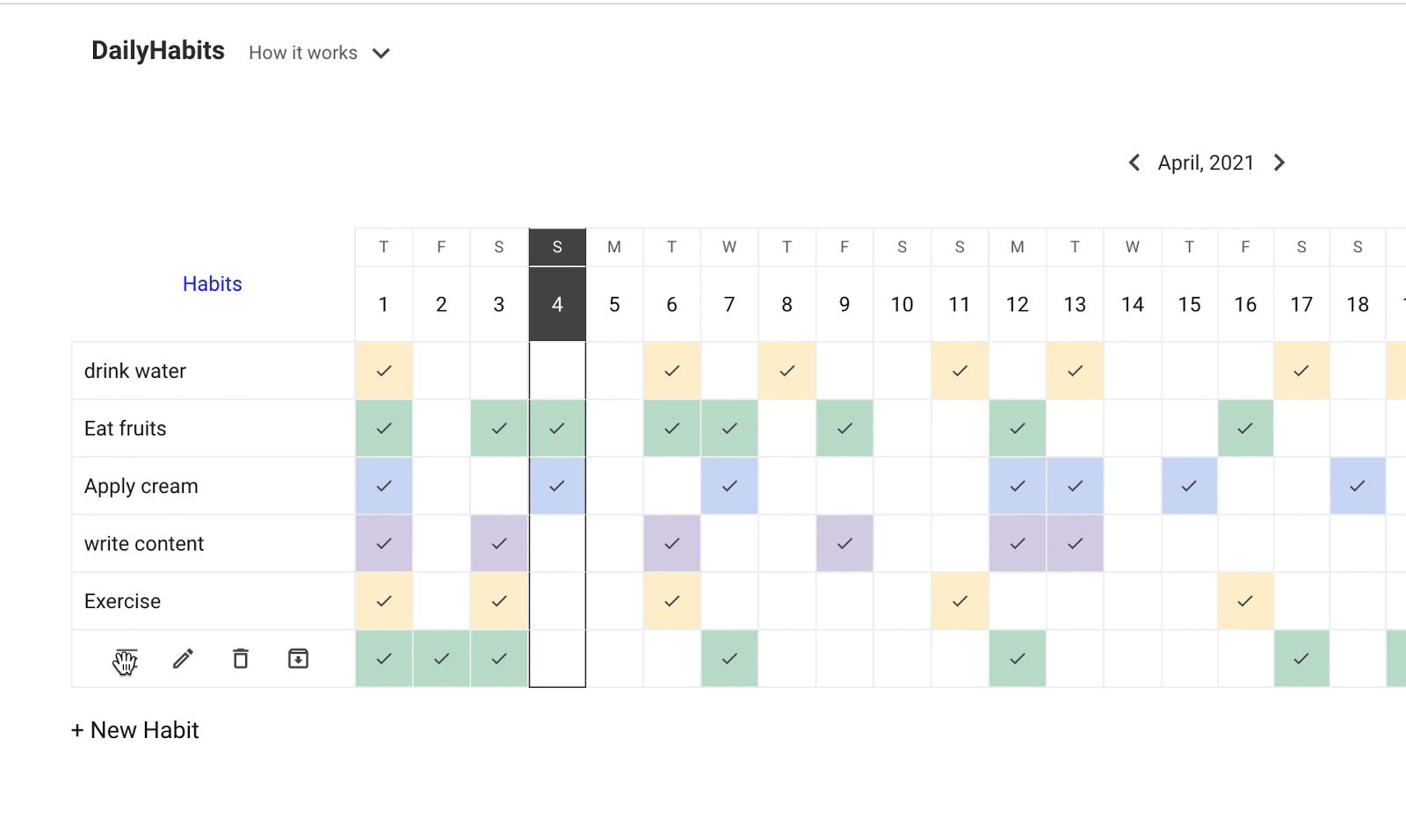Screen dimensions: 1406x840
Task: Click the "April, 2021" month label
Action: pyautogui.click(x=1206, y=163)
